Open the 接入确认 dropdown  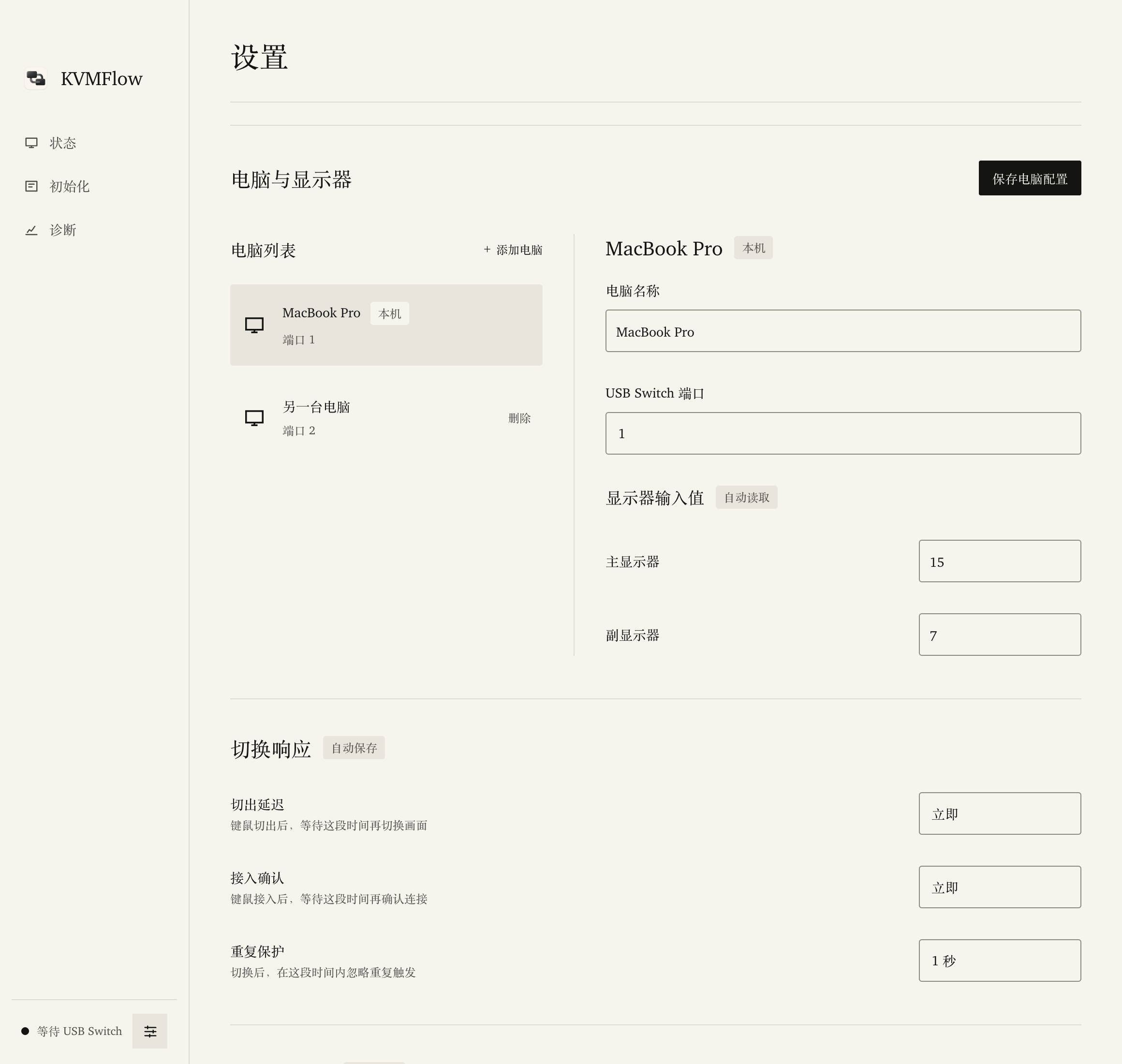[x=1000, y=887]
